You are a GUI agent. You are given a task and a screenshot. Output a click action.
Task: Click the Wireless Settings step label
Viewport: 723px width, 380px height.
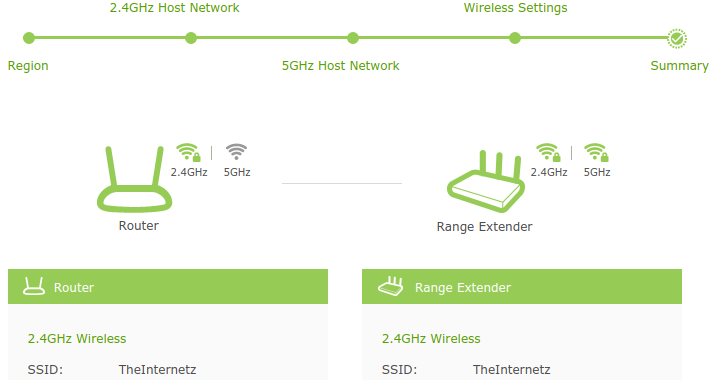click(x=516, y=8)
